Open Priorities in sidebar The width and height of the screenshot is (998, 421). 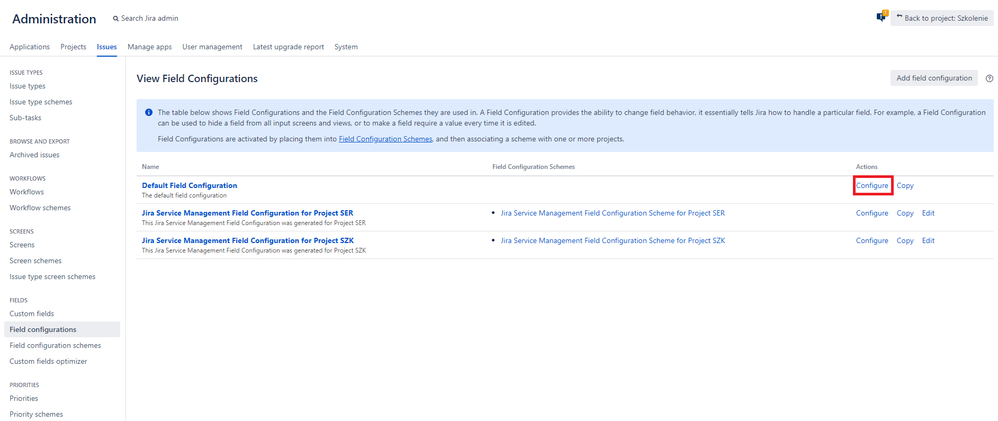pyautogui.click(x=24, y=398)
